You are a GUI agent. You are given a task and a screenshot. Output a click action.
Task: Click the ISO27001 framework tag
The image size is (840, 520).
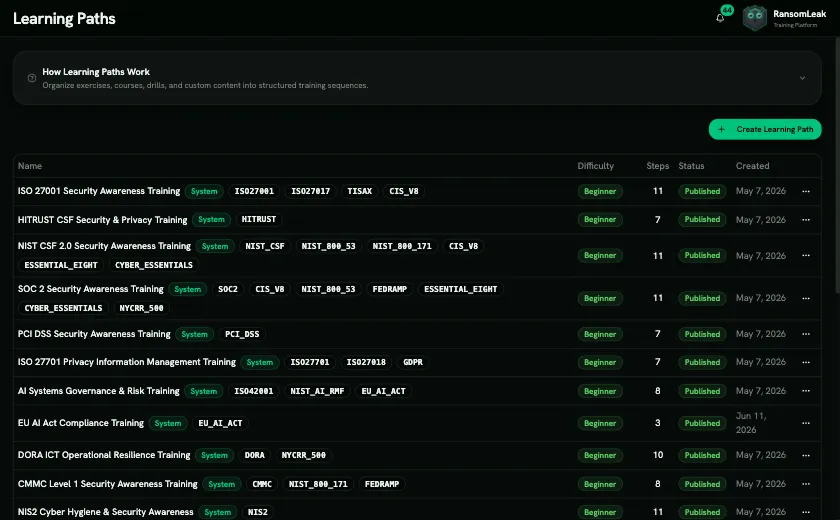pos(254,191)
